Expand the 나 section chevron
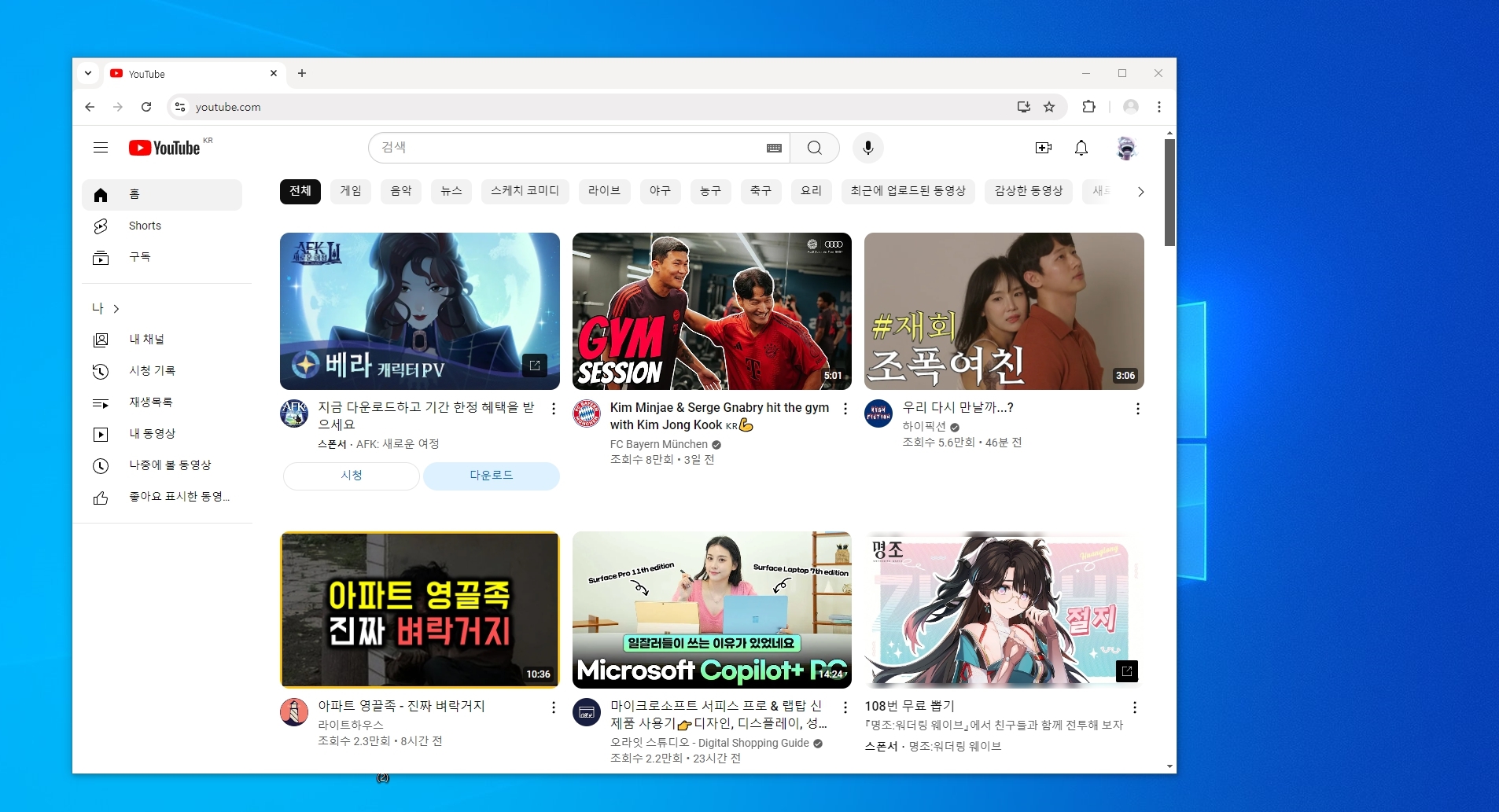Image resolution: width=1499 pixels, height=812 pixels. tap(116, 309)
